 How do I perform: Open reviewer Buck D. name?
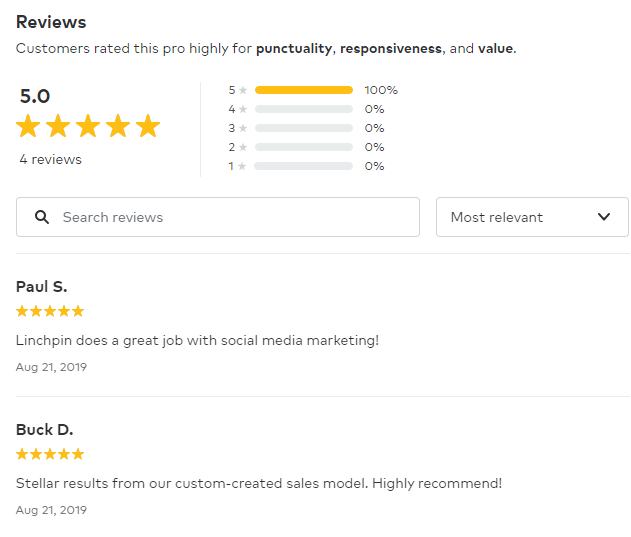click(x=45, y=430)
